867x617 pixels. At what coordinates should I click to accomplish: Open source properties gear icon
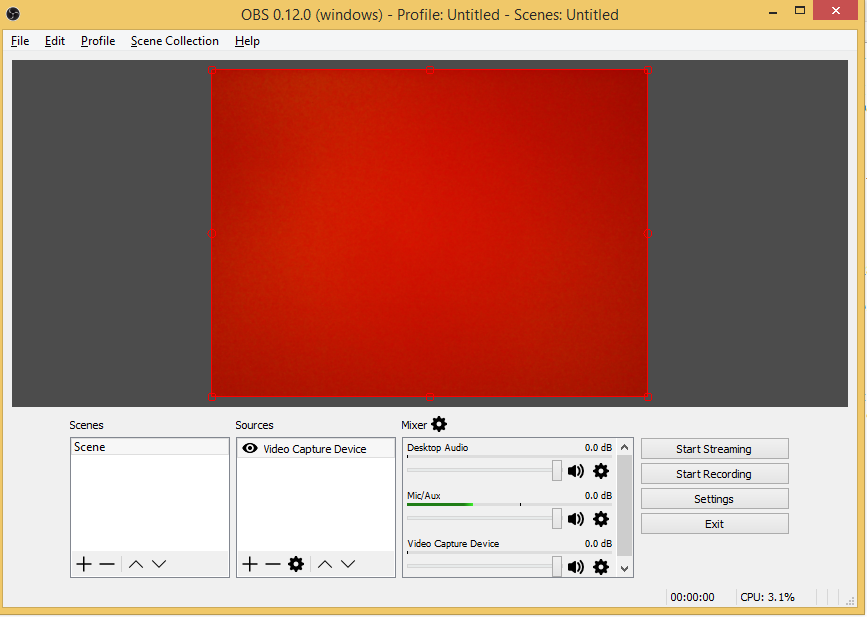point(296,564)
